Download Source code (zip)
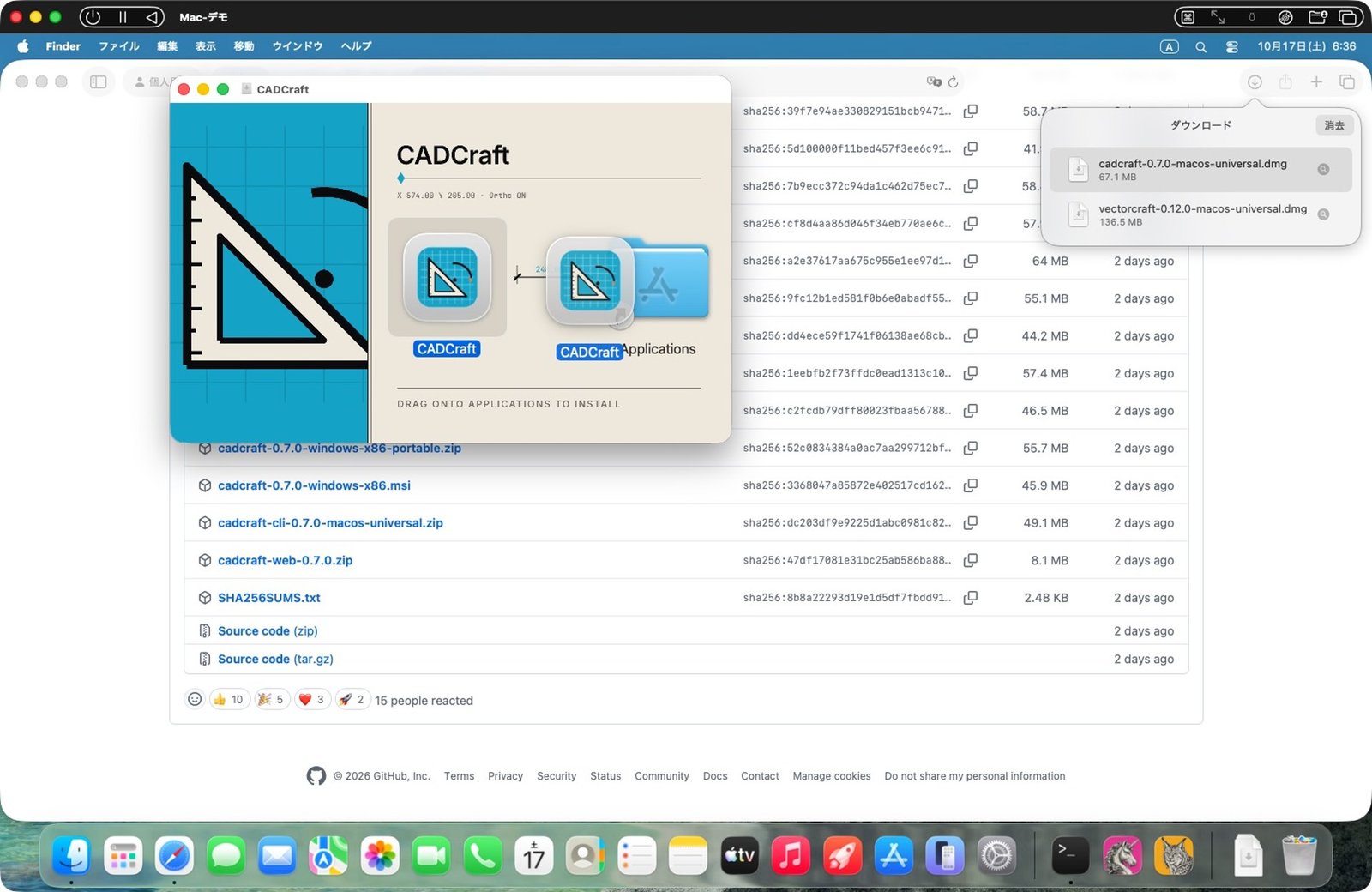 [x=268, y=631]
